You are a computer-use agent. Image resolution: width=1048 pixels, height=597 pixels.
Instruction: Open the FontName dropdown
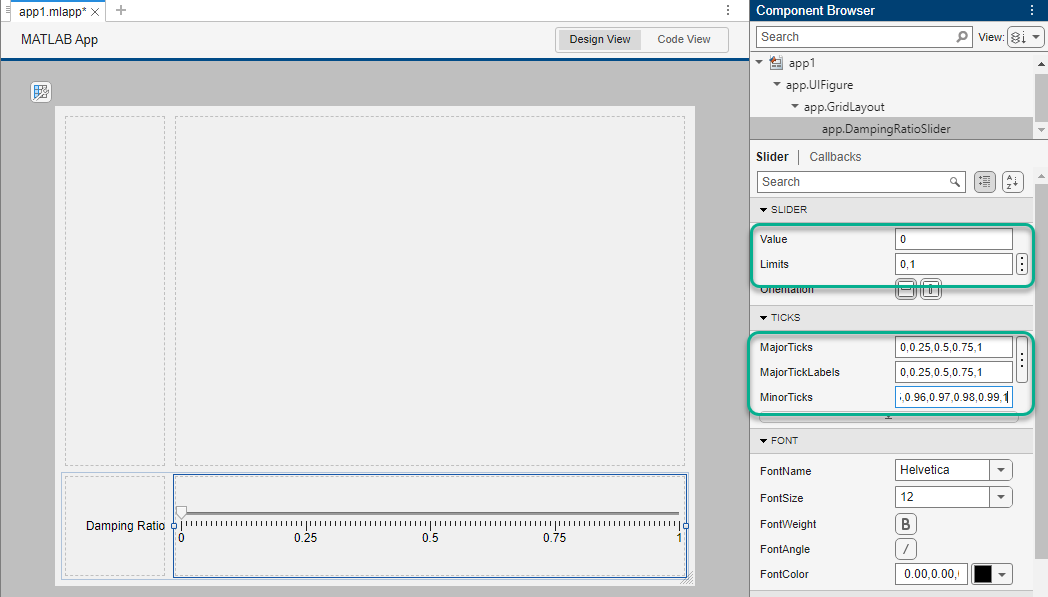pos(1000,469)
